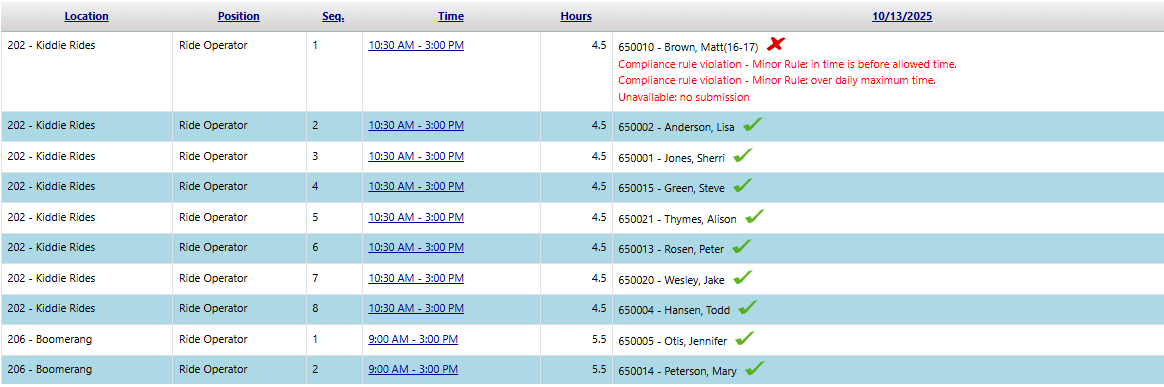The height and width of the screenshot is (387, 1164).
Task: Open the time link for Kiddie Rides seq 6
Action: 416,247
